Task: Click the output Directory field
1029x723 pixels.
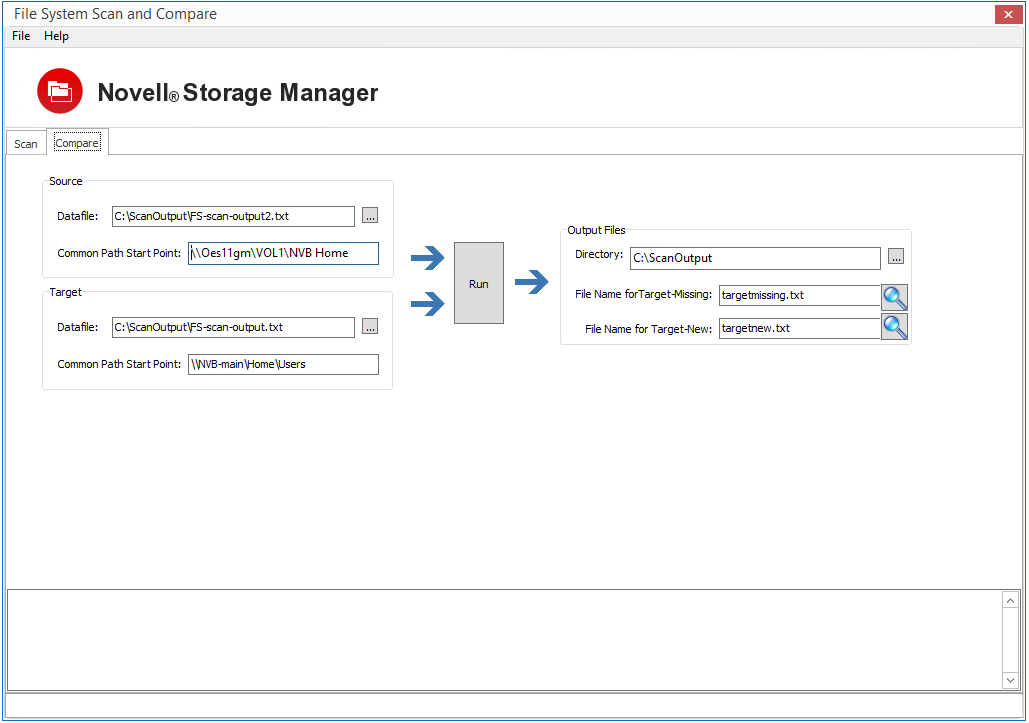Action: pos(755,258)
